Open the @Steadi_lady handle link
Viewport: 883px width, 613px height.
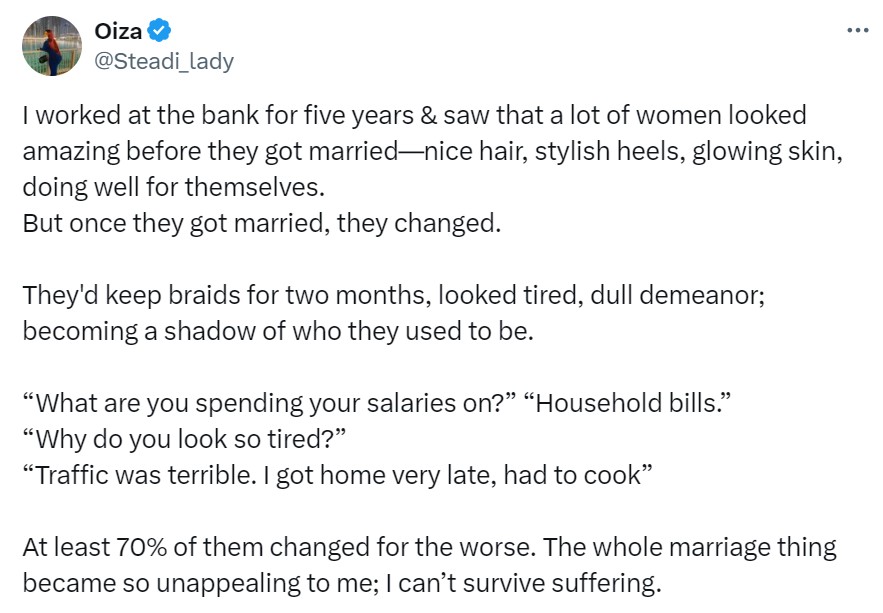pos(164,61)
